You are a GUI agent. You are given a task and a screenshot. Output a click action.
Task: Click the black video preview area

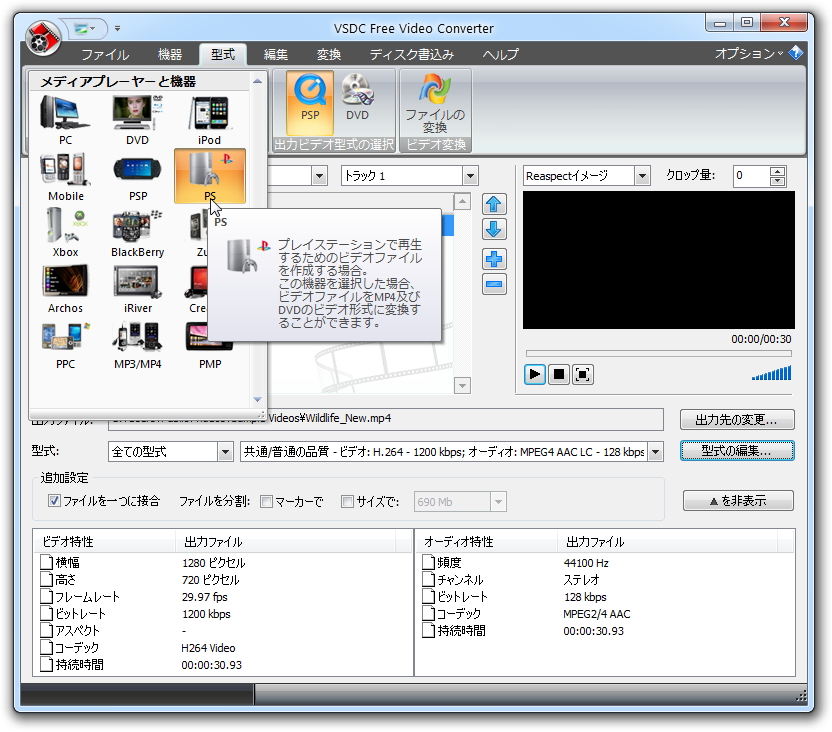coord(658,260)
